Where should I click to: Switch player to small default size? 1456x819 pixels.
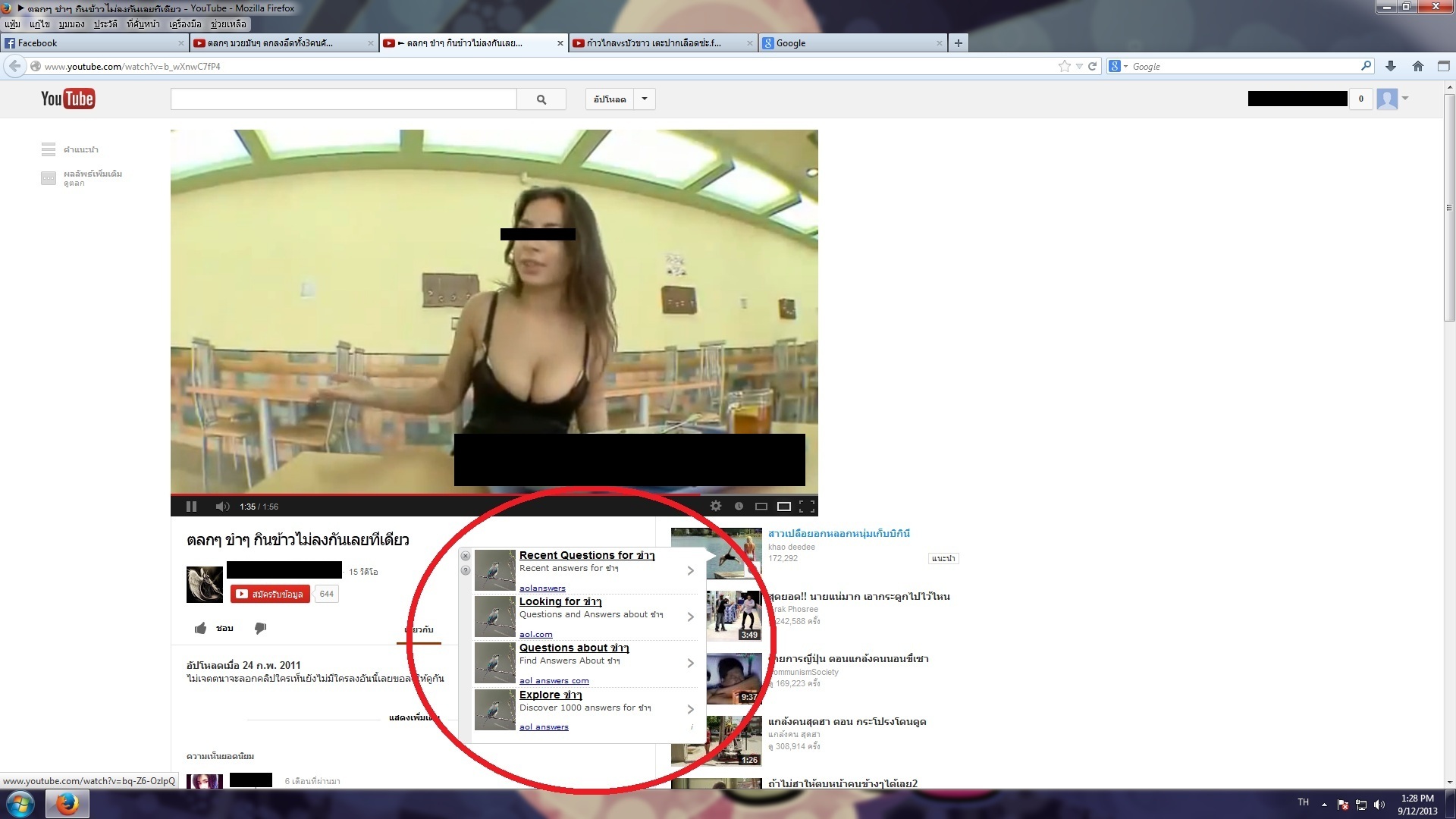coord(761,506)
